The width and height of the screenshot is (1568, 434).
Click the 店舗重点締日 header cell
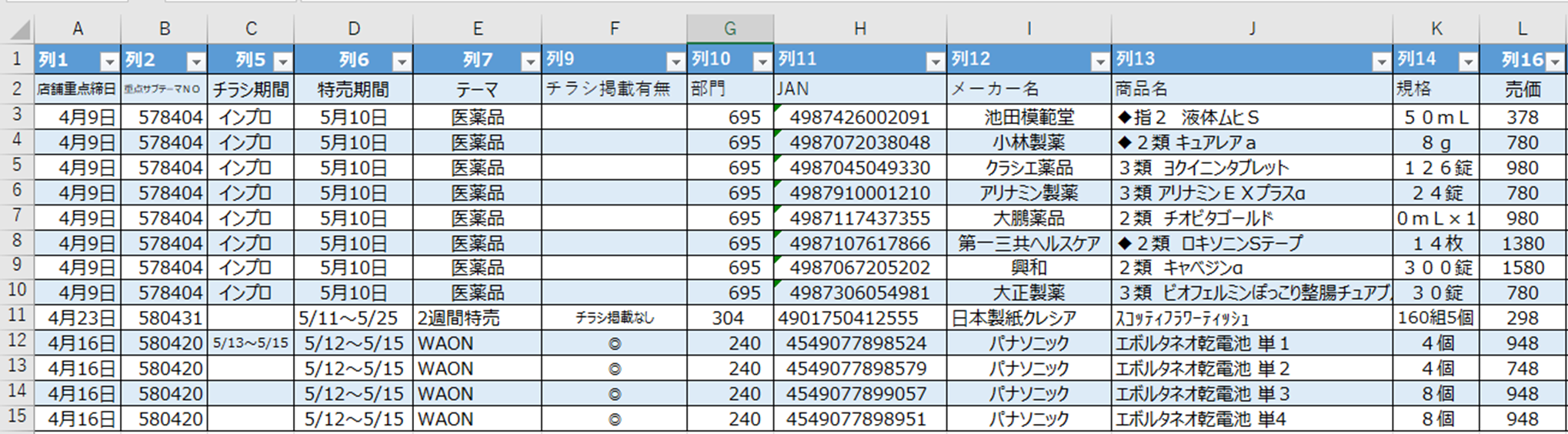tap(78, 89)
